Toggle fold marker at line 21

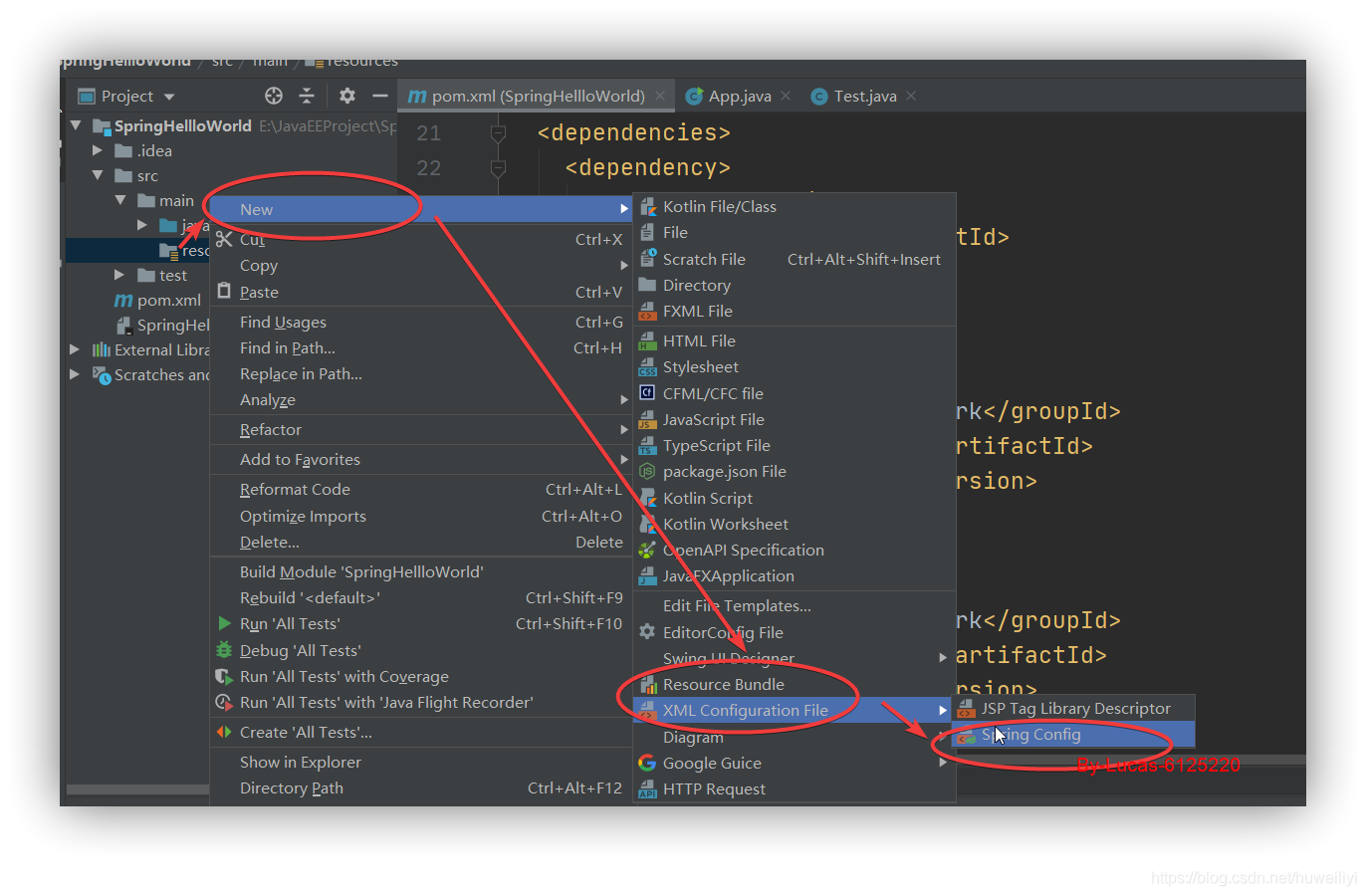coord(498,133)
